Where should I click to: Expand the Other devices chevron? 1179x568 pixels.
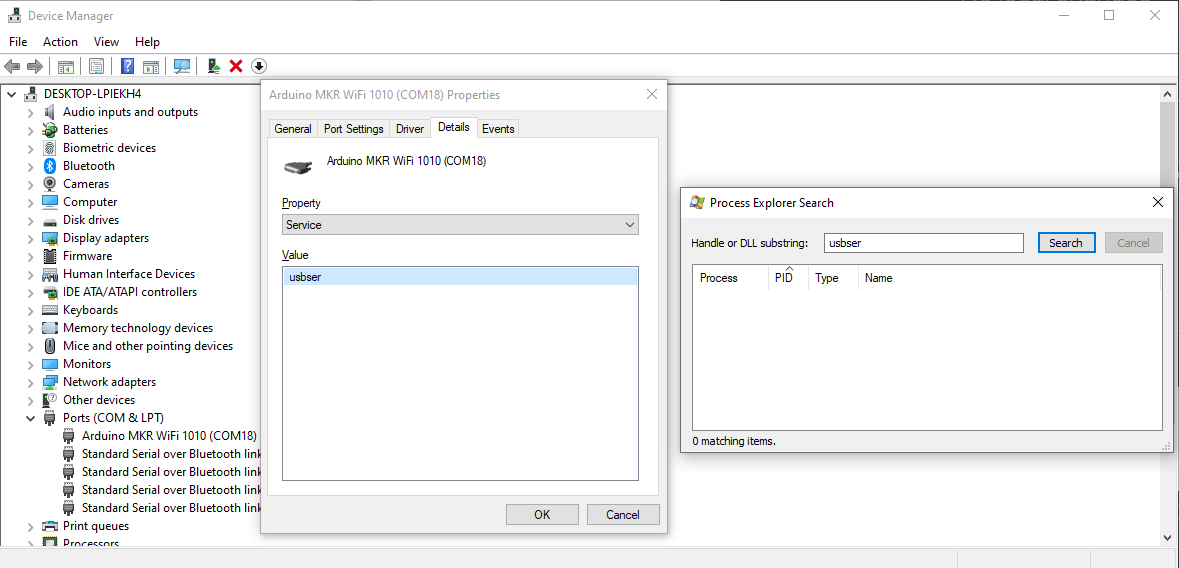(x=30, y=400)
